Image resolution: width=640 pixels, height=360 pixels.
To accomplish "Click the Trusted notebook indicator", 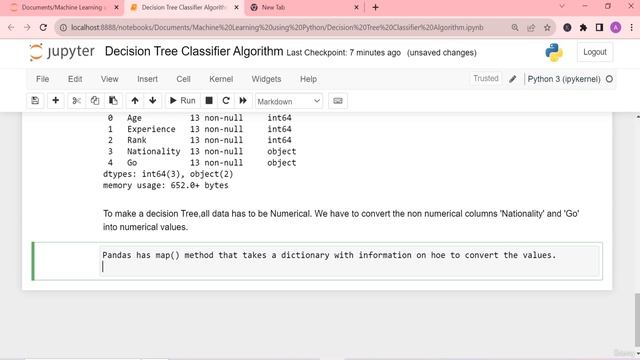I will 486,78.
